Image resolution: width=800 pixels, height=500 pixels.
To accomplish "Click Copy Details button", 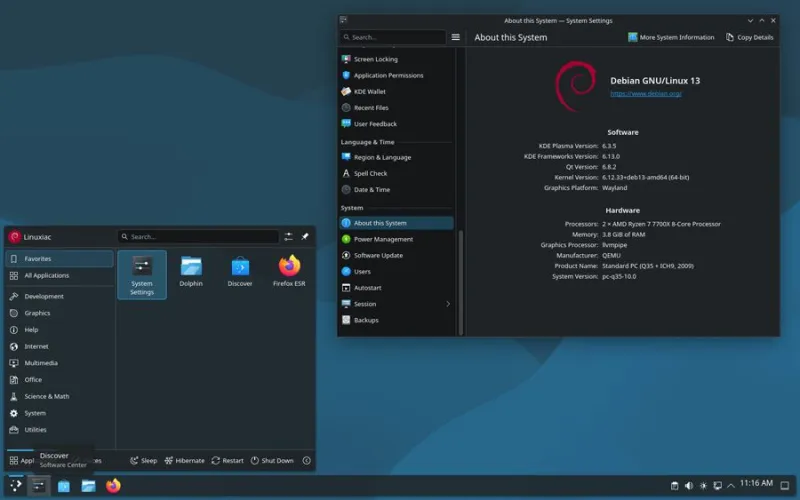I will pyautogui.click(x=749, y=37).
